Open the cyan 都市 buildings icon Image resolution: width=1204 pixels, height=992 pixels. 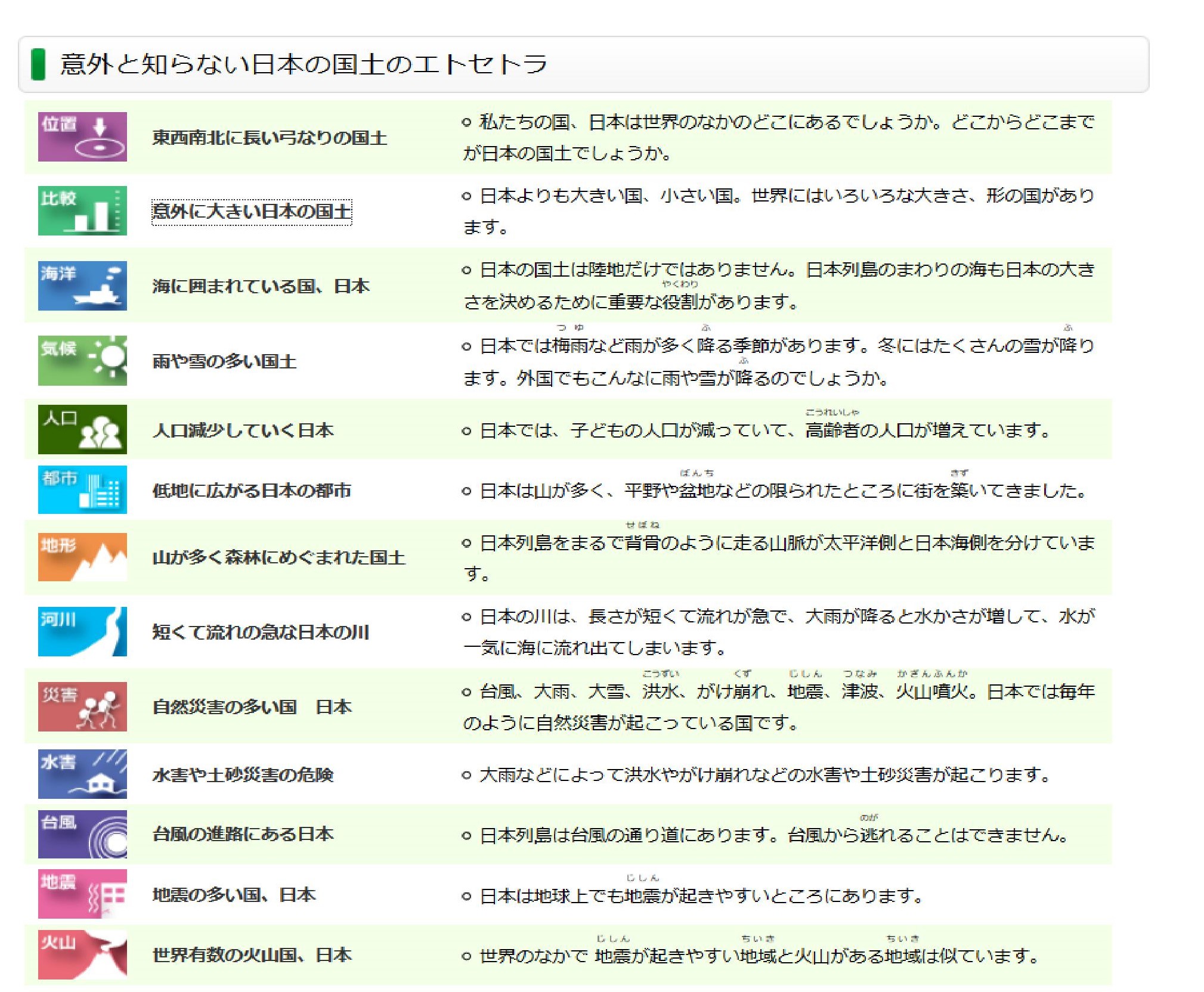click(x=82, y=489)
